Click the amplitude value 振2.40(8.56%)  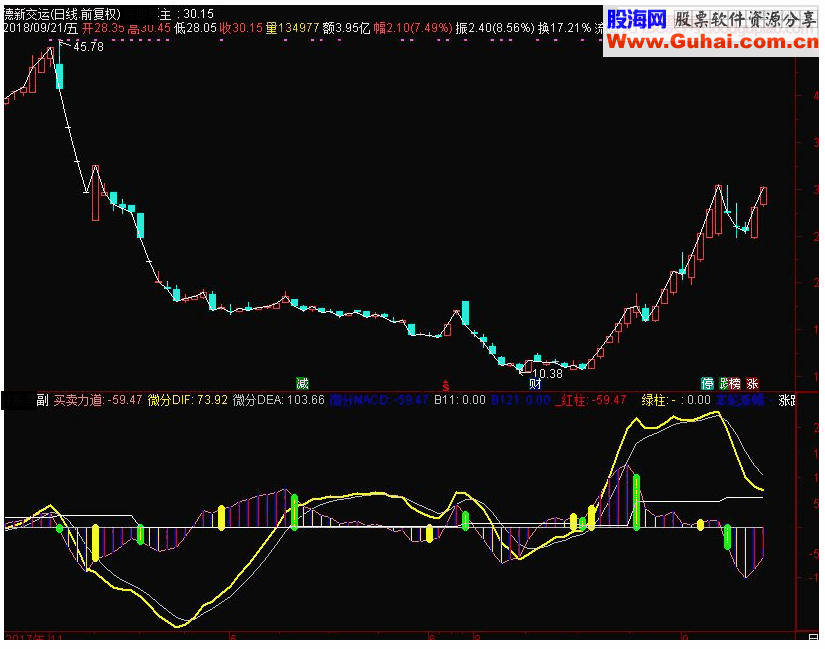495,28
